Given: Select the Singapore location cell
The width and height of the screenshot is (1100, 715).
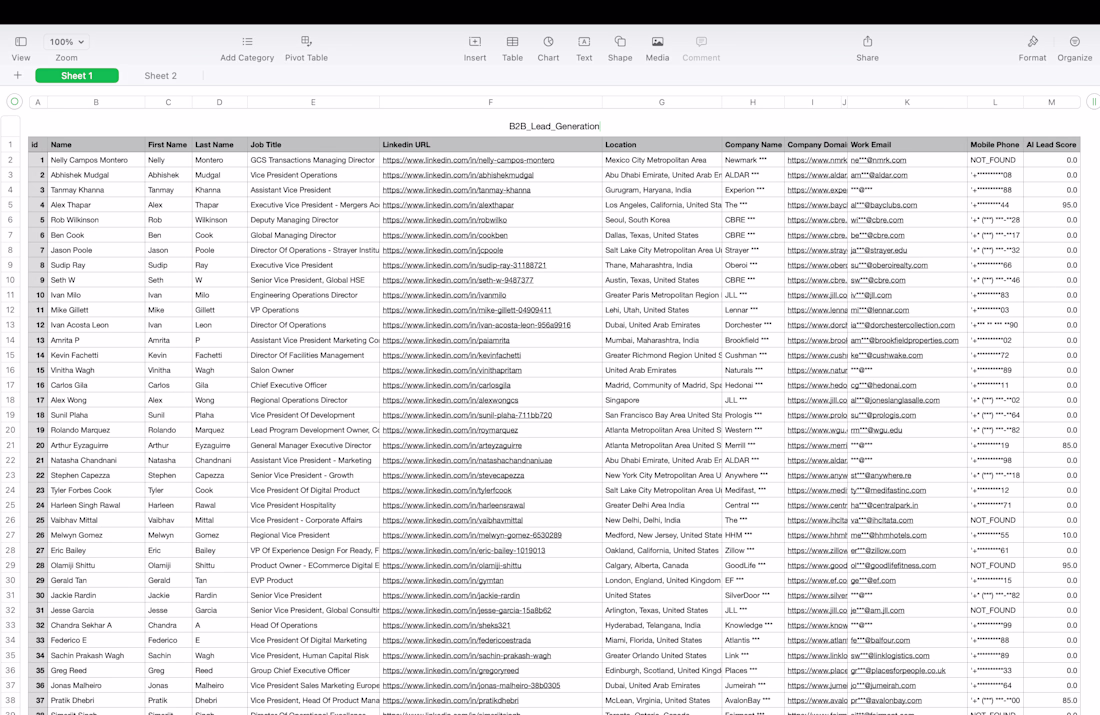Looking at the screenshot, I should (x=662, y=400).
